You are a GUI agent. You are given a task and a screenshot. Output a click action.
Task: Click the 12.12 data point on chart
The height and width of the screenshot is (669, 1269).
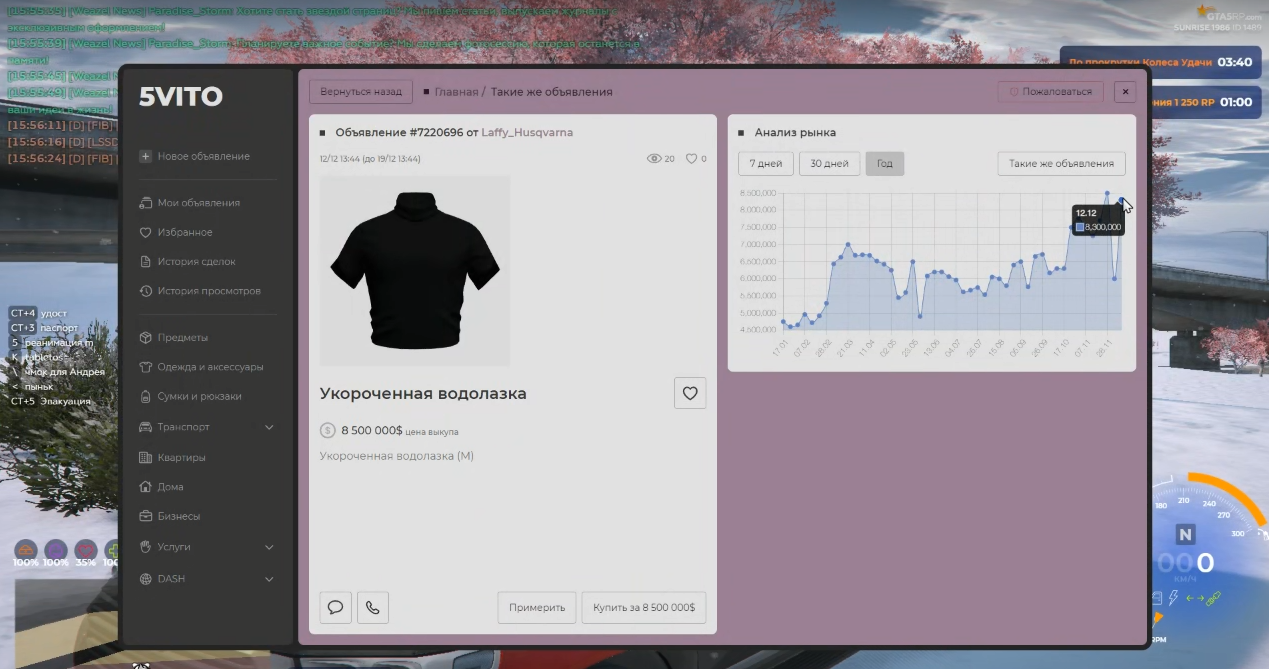pyautogui.click(x=1121, y=200)
